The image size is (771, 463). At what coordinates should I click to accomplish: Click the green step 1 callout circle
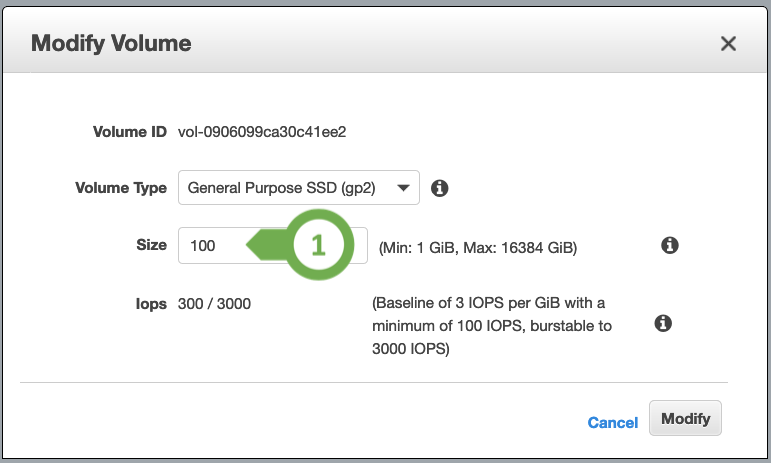(x=319, y=245)
